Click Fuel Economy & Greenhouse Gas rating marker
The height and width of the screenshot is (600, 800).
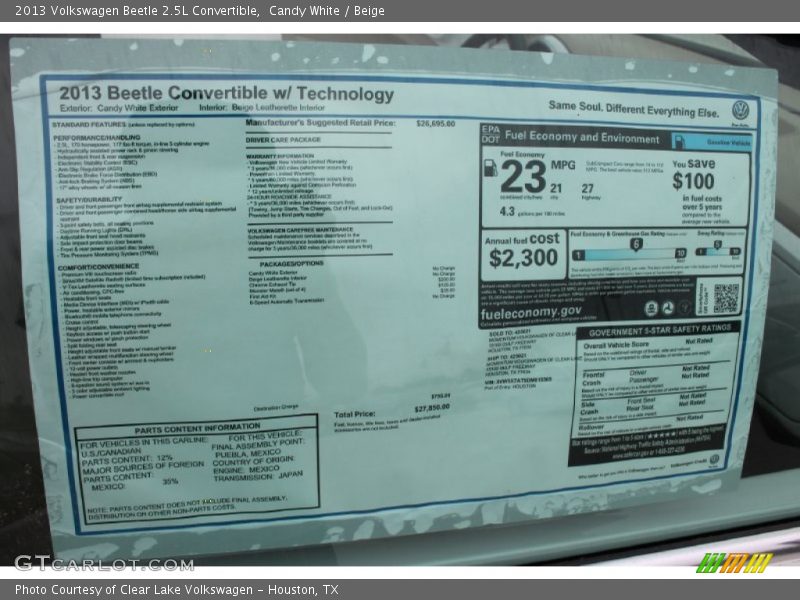636,244
